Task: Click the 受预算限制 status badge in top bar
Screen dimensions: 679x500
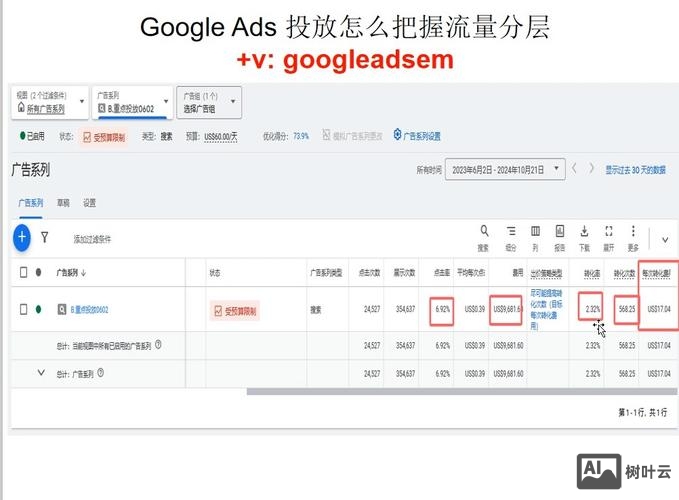Action: [x=104, y=137]
